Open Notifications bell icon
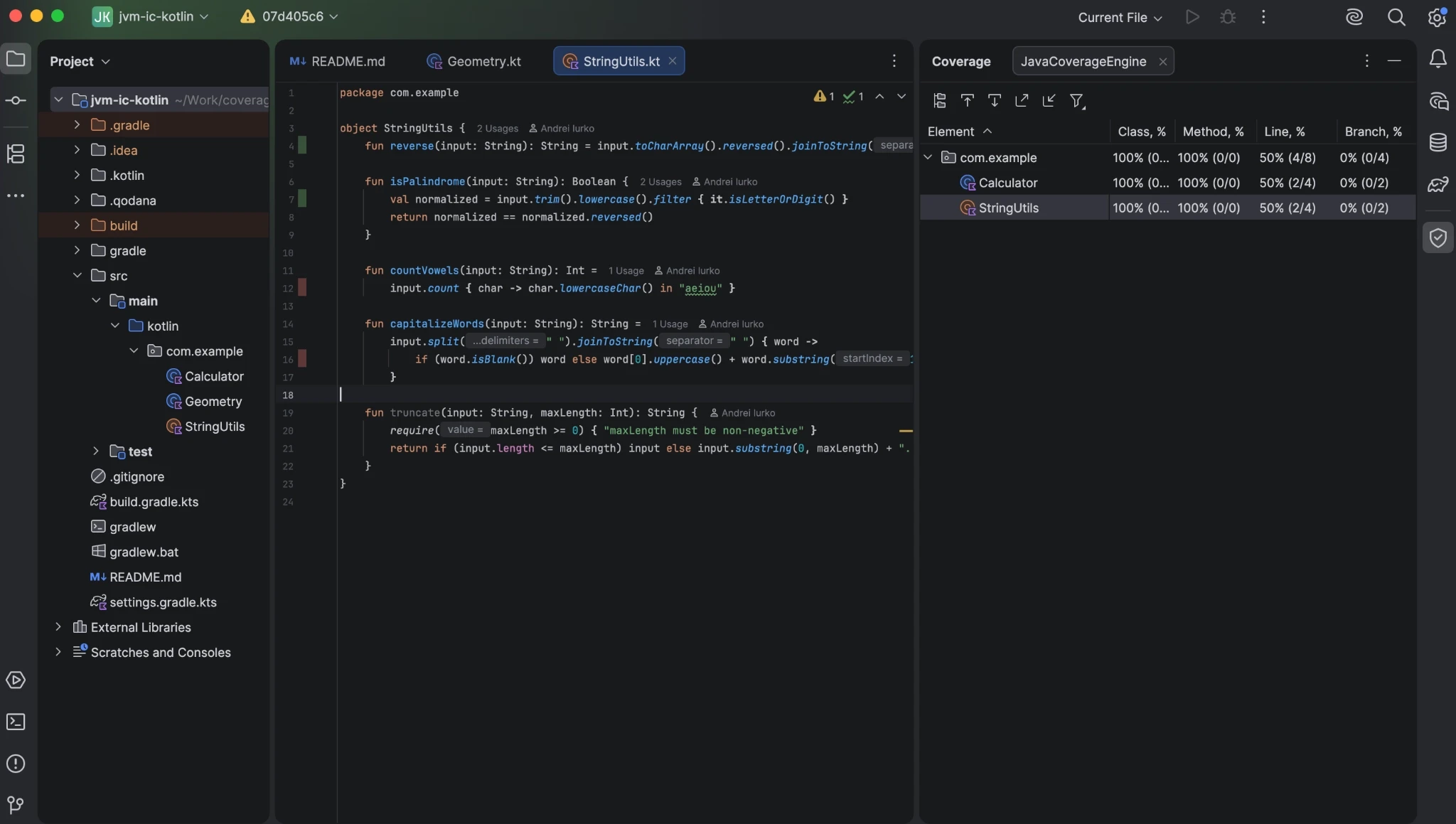Image resolution: width=1456 pixels, height=824 pixels. 1438,59
